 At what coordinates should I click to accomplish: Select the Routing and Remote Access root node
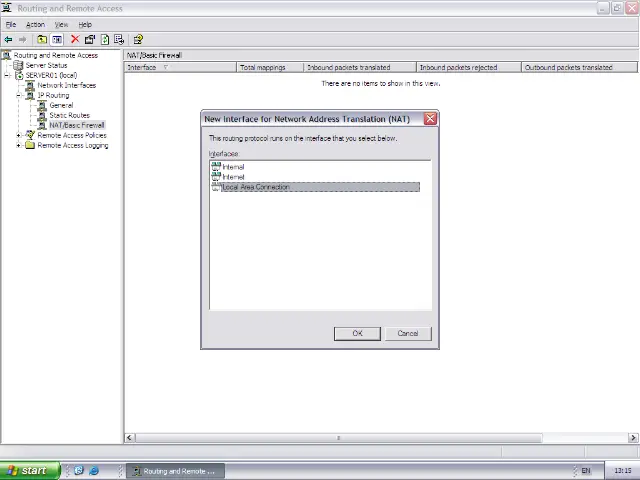56,55
